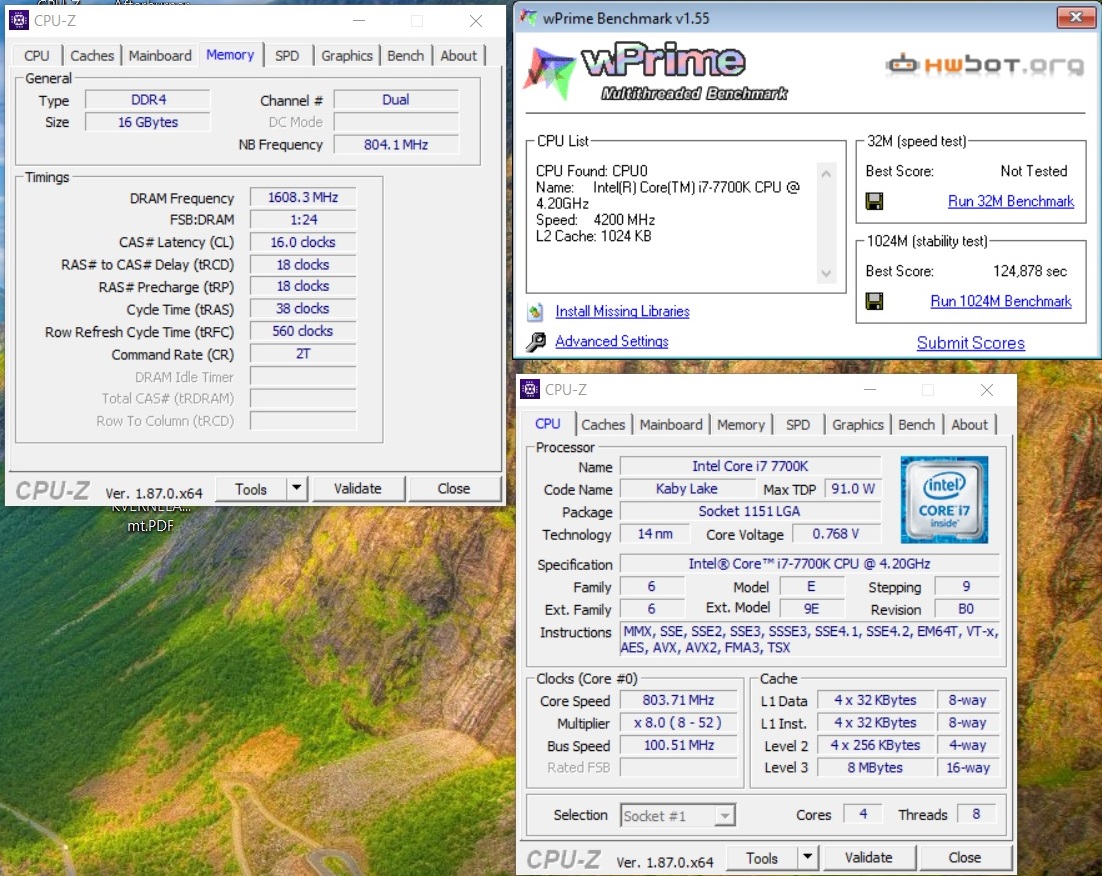This screenshot has height=876, width=1102.
Task: Switch to Caches tab in the CPU-Z memory window
Action: (x=92, y=56)
